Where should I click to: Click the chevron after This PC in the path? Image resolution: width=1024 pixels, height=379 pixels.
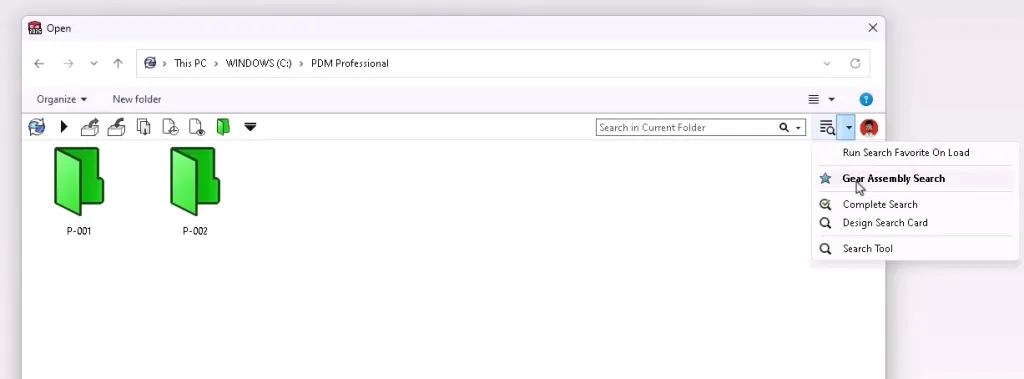click(x=216, y=63)
